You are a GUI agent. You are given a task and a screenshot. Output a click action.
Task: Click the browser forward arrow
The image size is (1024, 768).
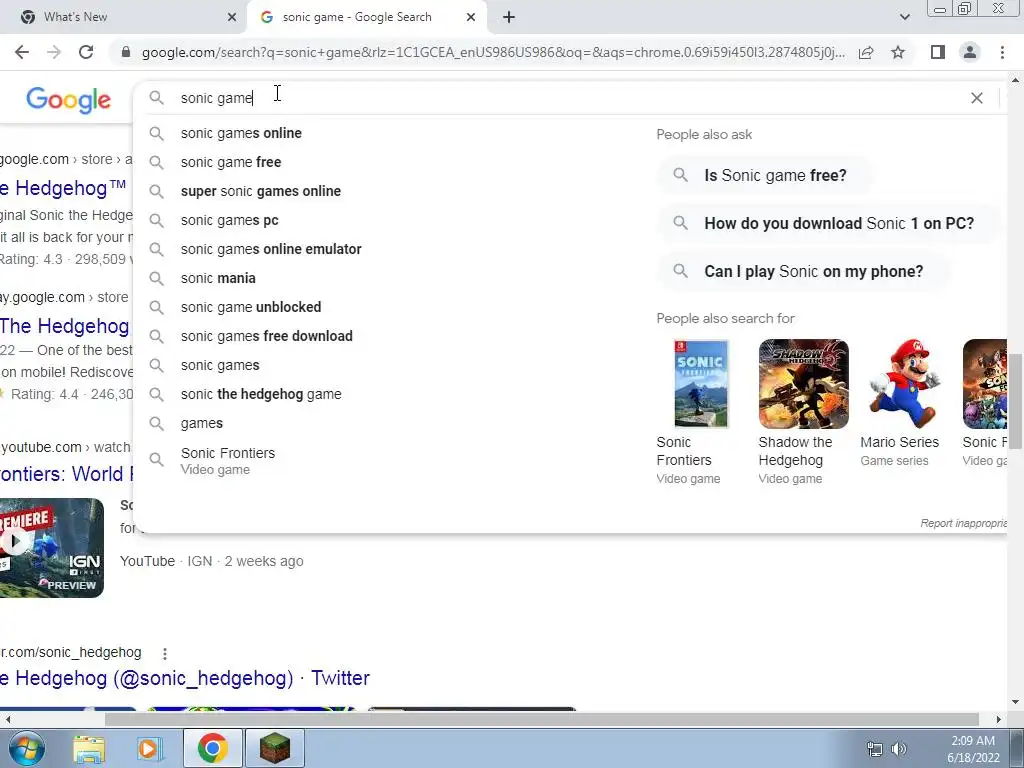[54, 52]
